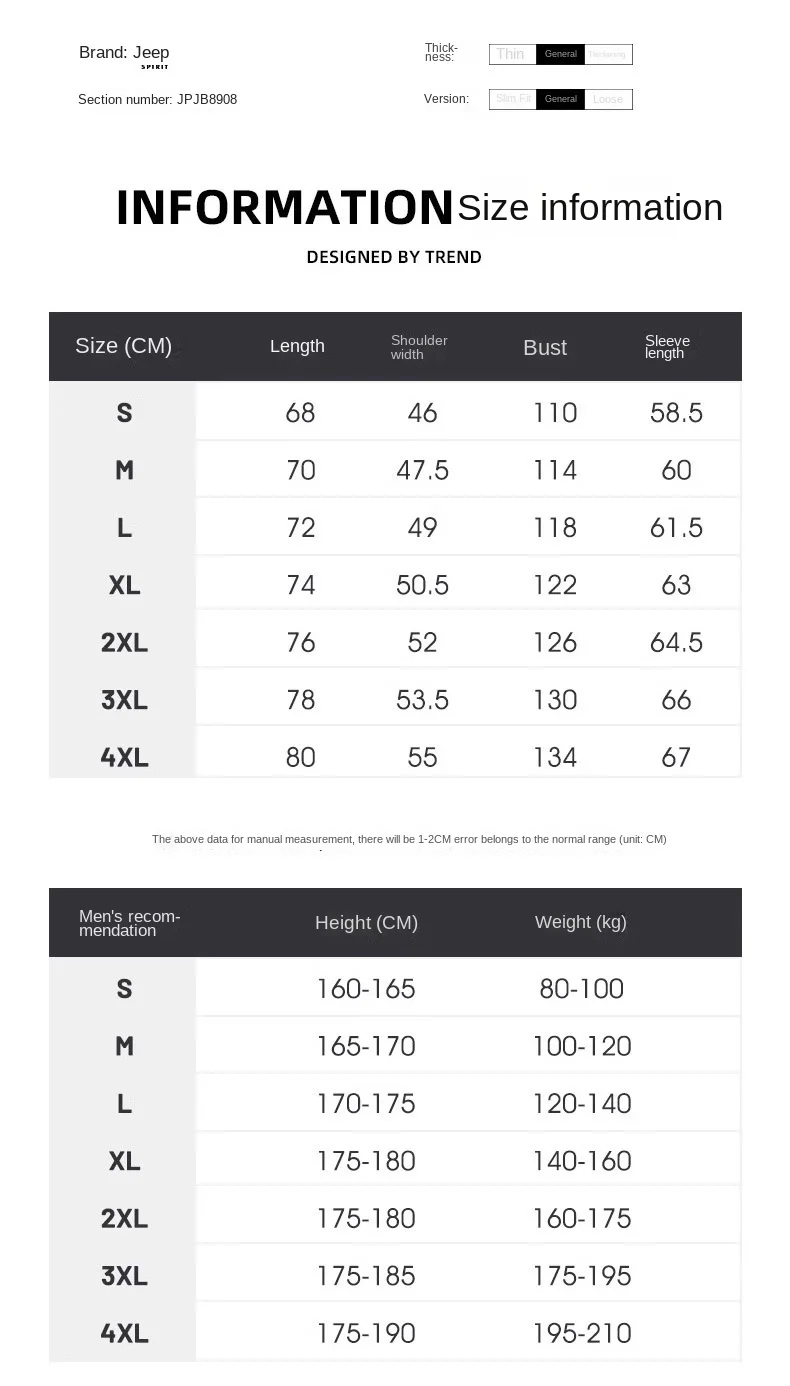
Task: Click the Length column header
Action: point(297,346)
